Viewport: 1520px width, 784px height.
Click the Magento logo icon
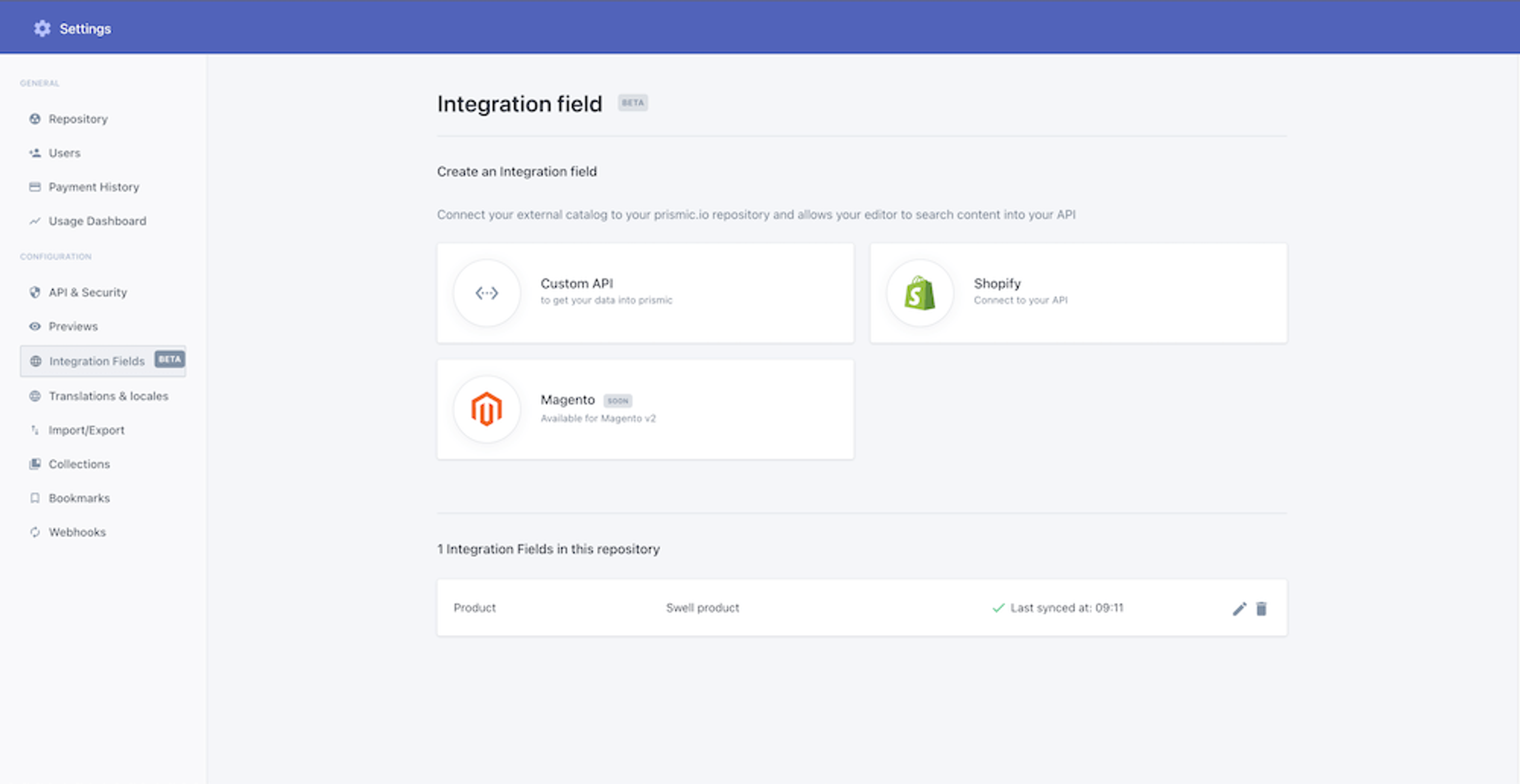(x=487, y=409)
